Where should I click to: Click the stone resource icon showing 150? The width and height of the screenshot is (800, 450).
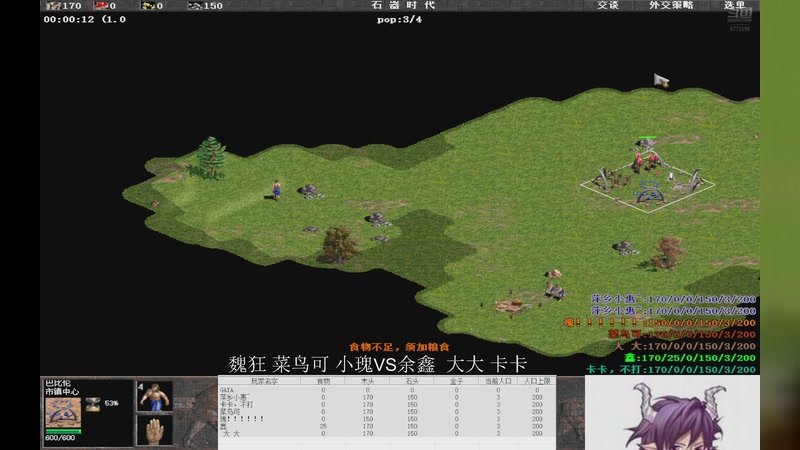(x=194, y=6)
